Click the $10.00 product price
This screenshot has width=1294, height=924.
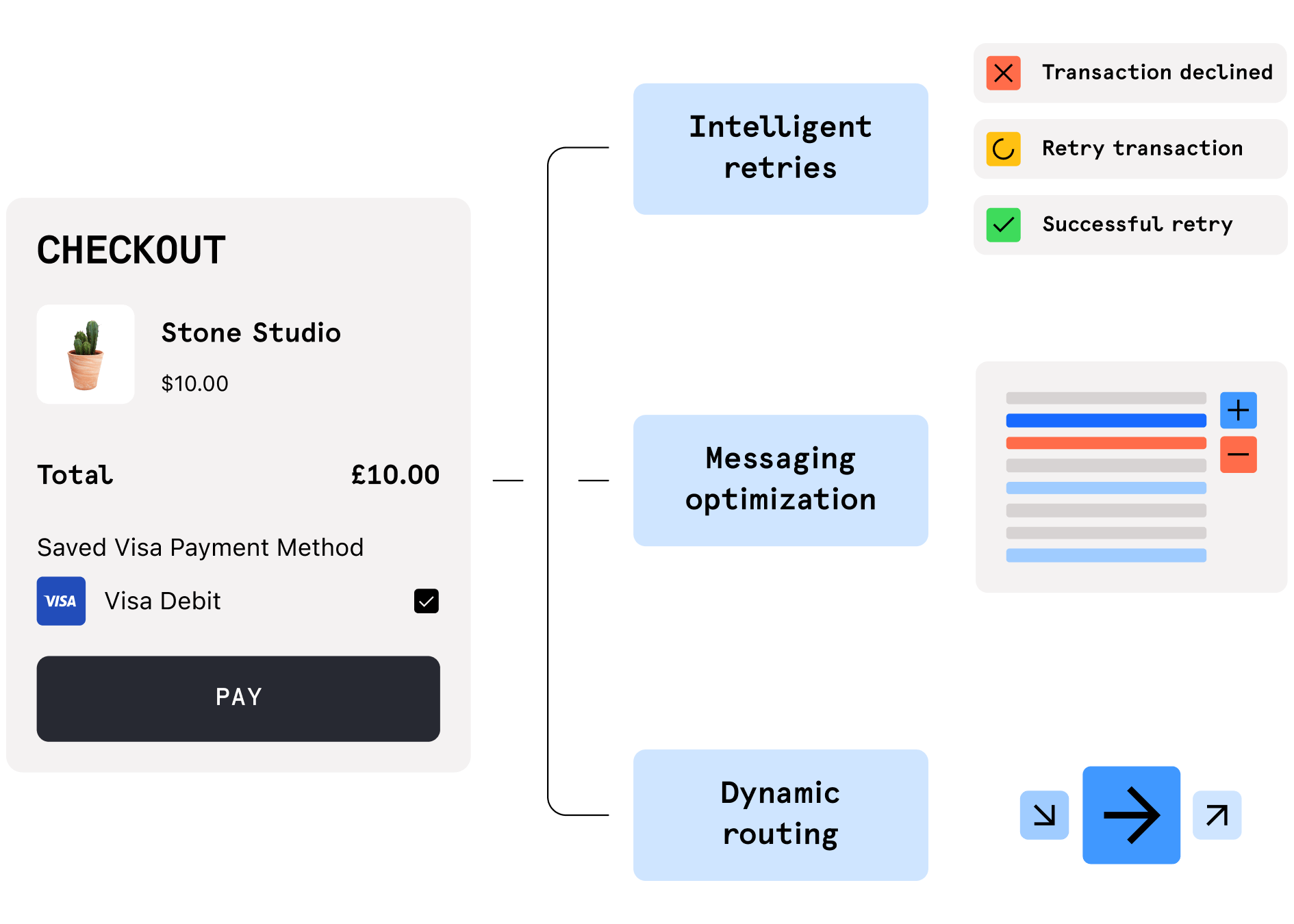pyautogui.click(x=195, y=384)
